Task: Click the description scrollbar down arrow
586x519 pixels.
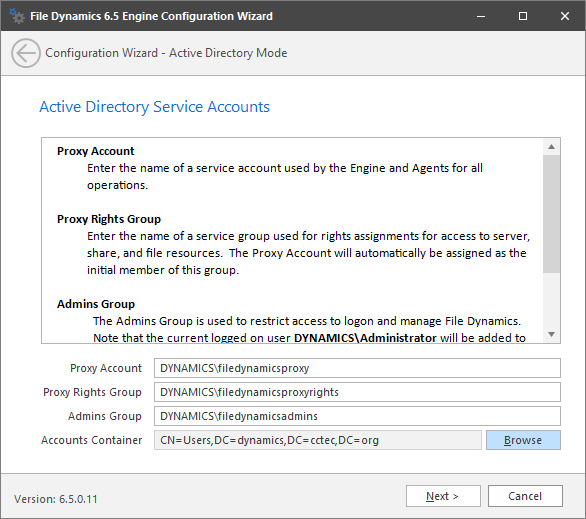Action: pyautogui.click(x=551, y=334)
